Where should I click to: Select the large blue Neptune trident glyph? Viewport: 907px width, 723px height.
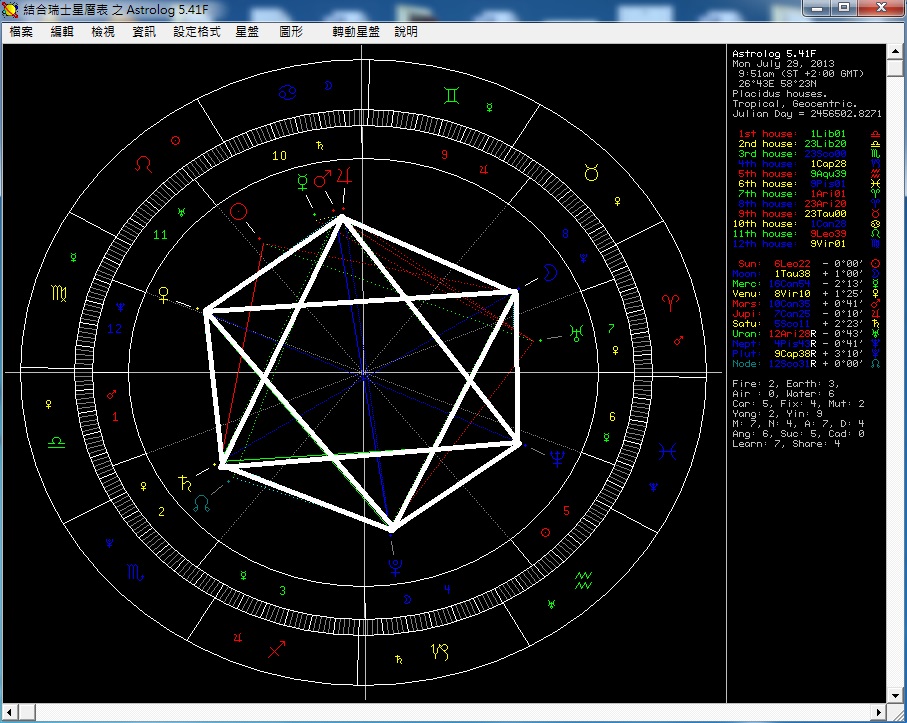pyautogui.click(x=557, y=458)
